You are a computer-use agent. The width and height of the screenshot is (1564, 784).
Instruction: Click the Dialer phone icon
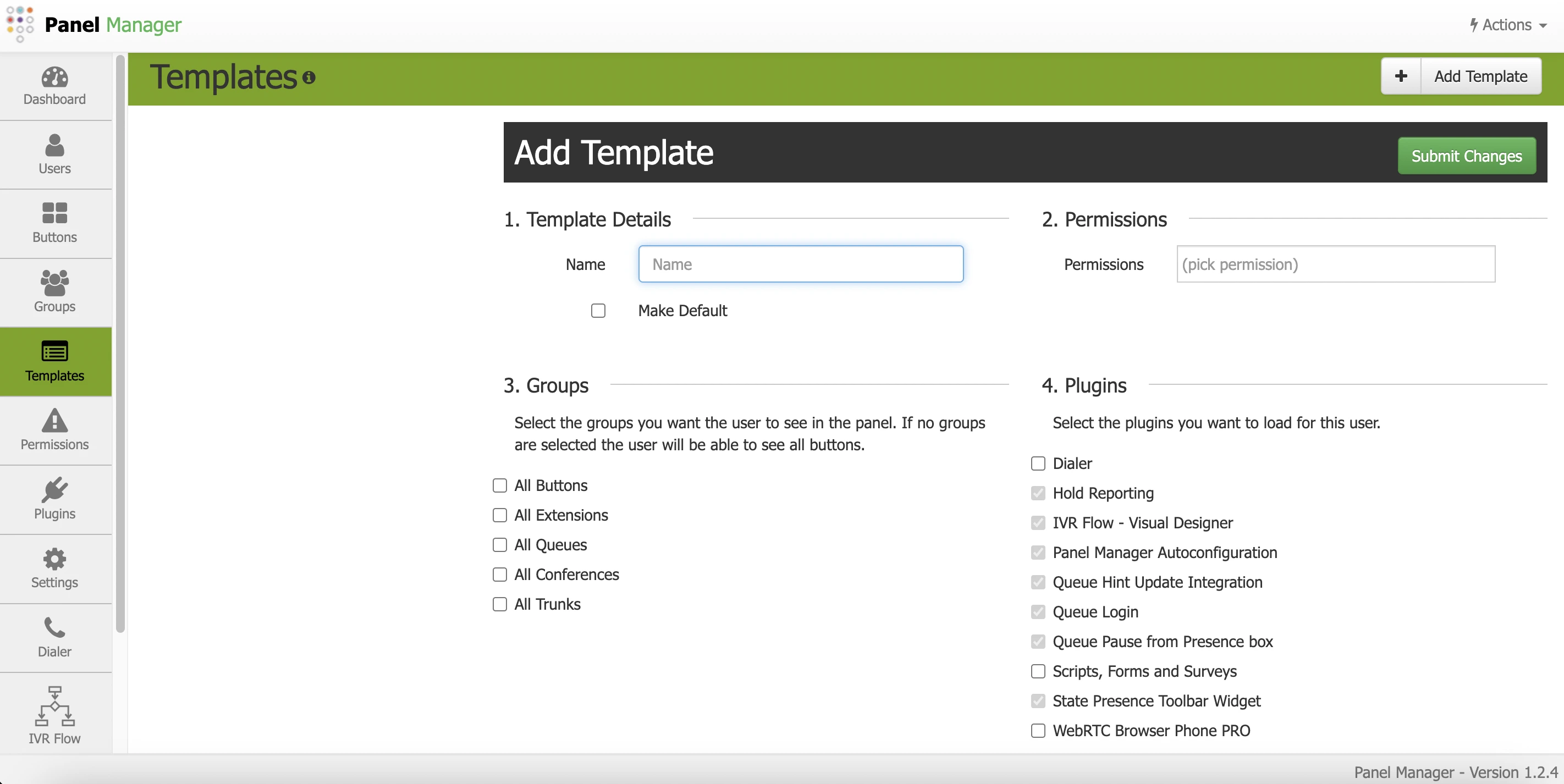pyautogui.click(x=54, y=634)
